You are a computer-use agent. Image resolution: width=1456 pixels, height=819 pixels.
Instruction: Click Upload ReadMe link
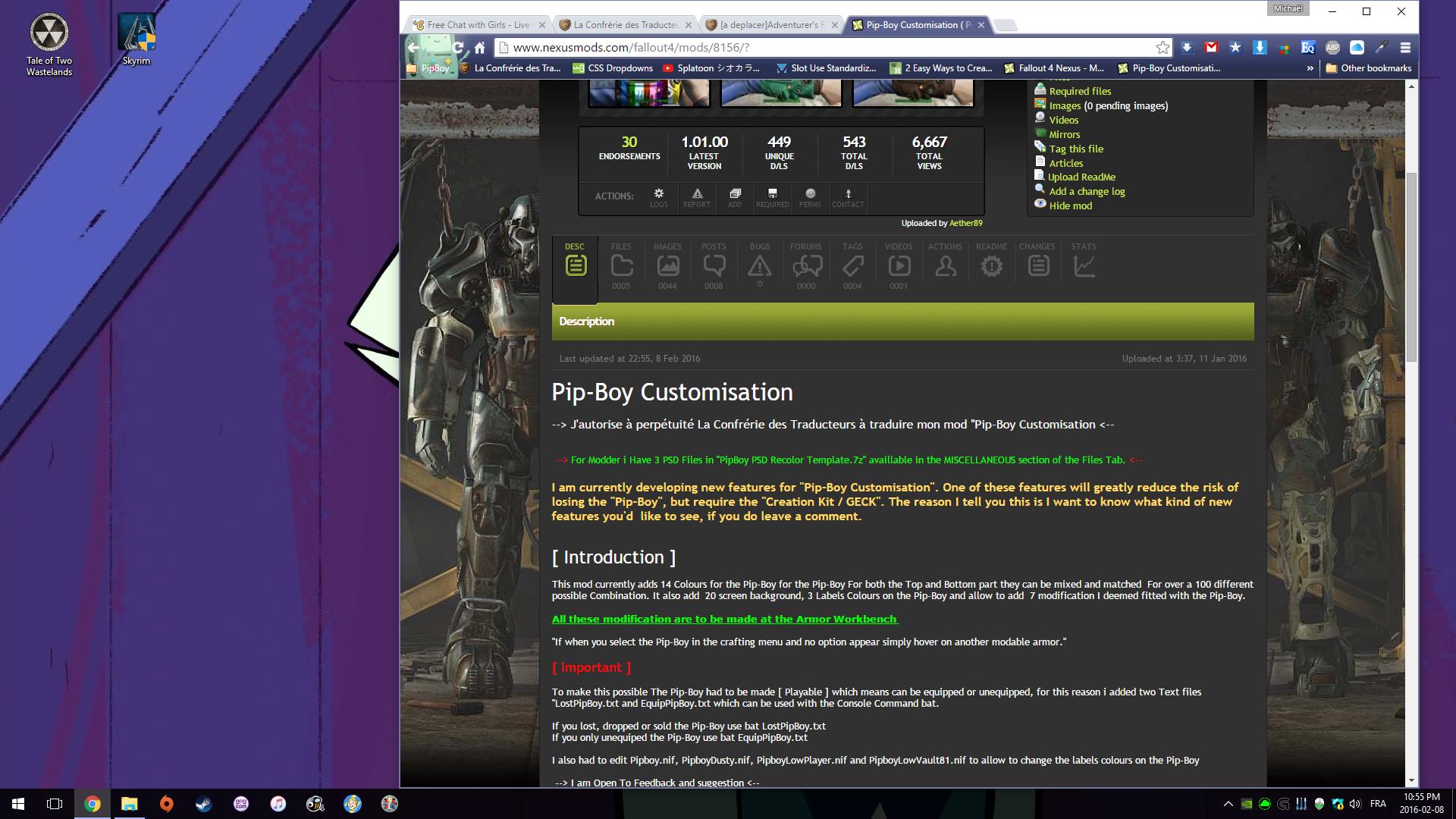(1081, 177)
